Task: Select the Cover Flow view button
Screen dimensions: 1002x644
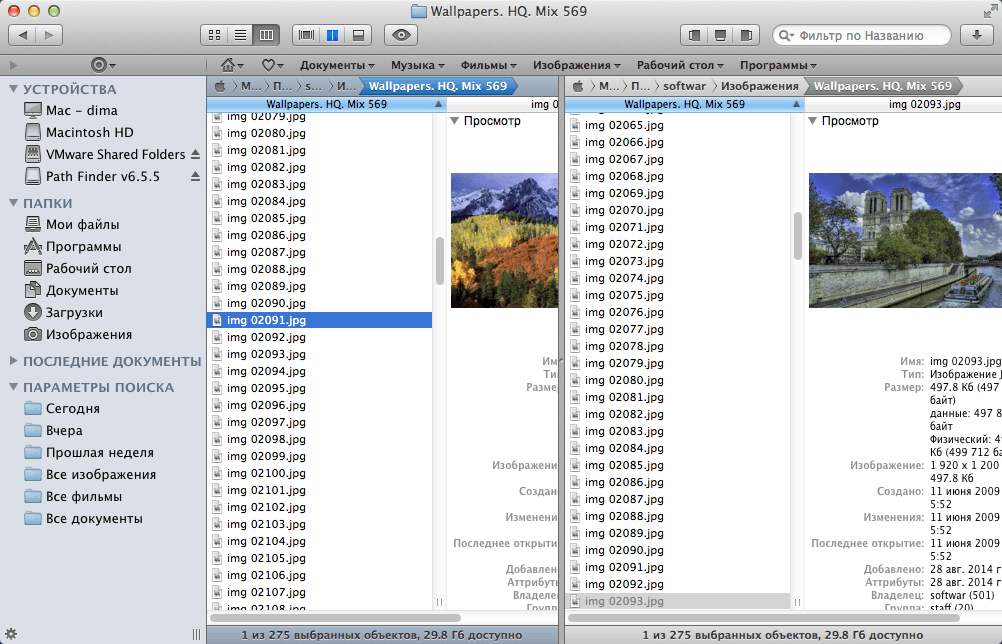Action: click(x=306, y=35)
